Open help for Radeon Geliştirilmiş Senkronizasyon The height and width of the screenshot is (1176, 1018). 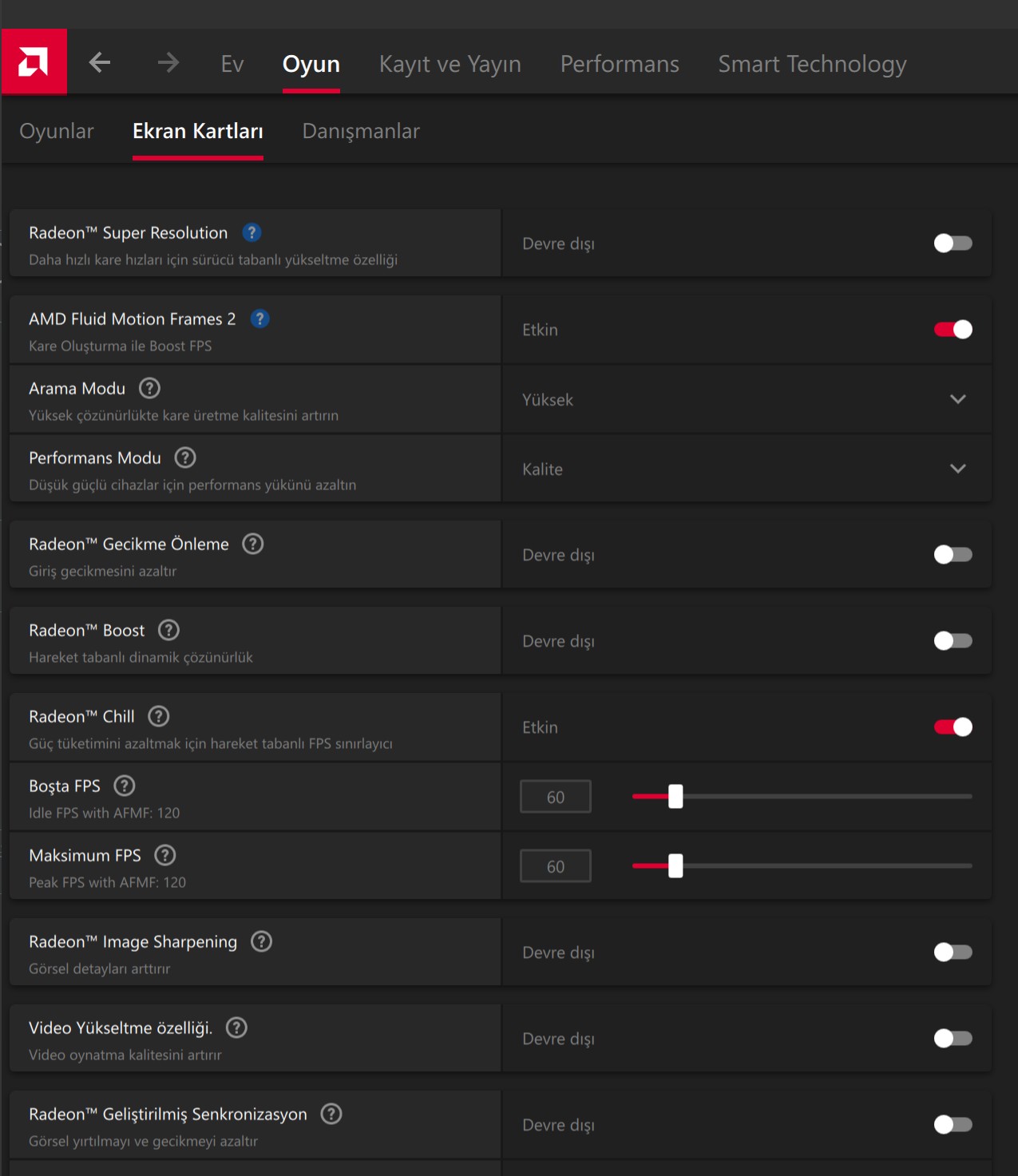pyautogui.click(x=331, y=1114)
